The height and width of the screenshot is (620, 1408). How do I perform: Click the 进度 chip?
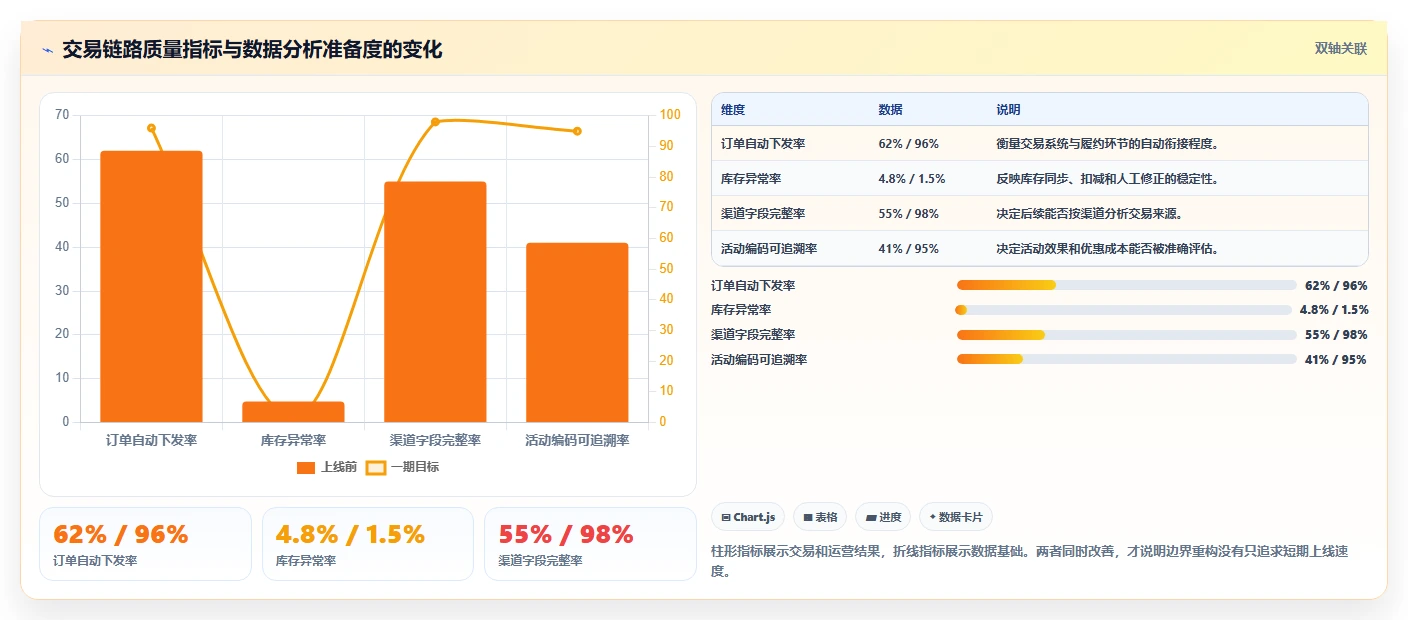point(883,517)
